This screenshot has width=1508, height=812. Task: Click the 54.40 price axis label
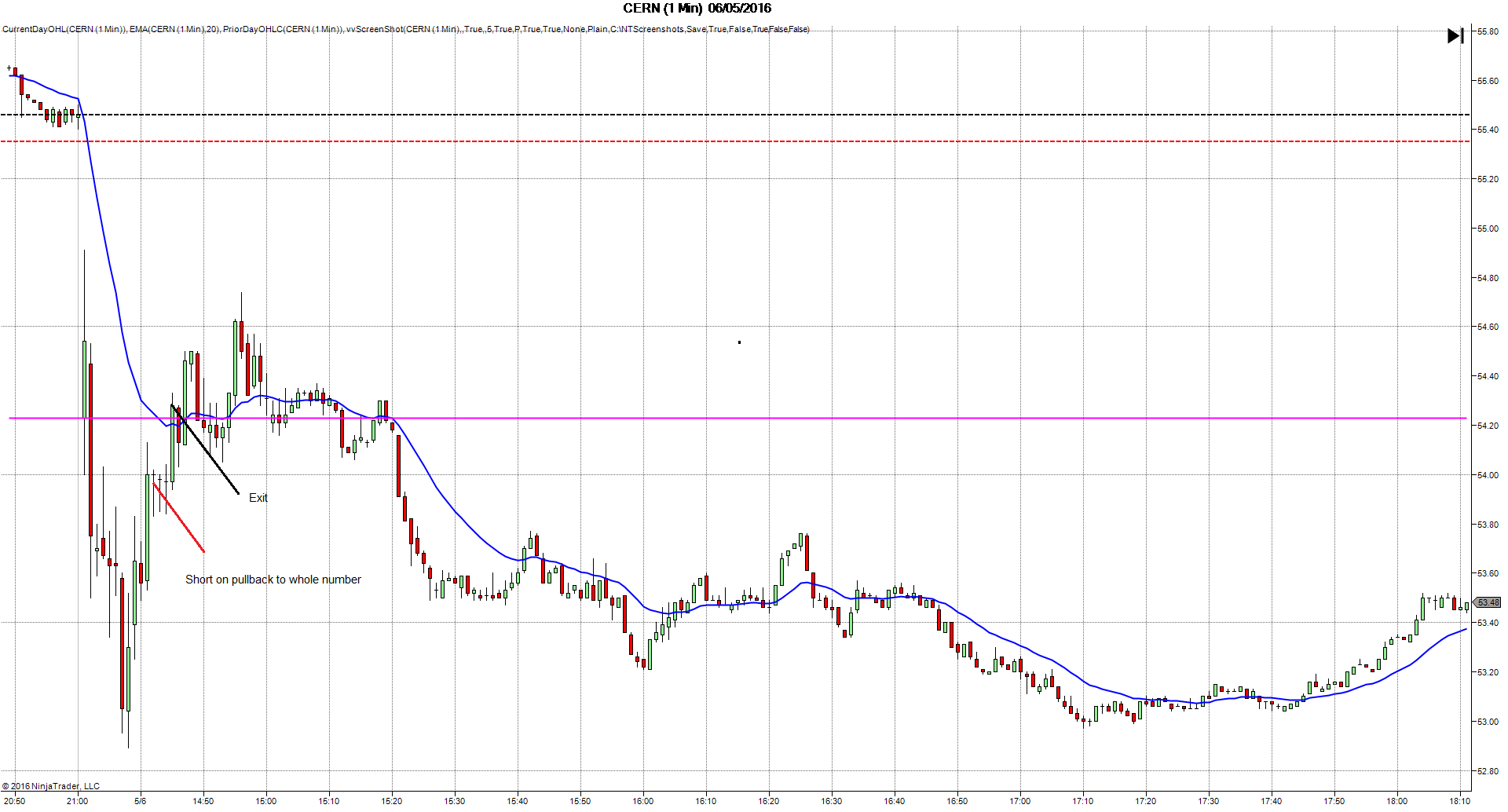(1488, 376)
